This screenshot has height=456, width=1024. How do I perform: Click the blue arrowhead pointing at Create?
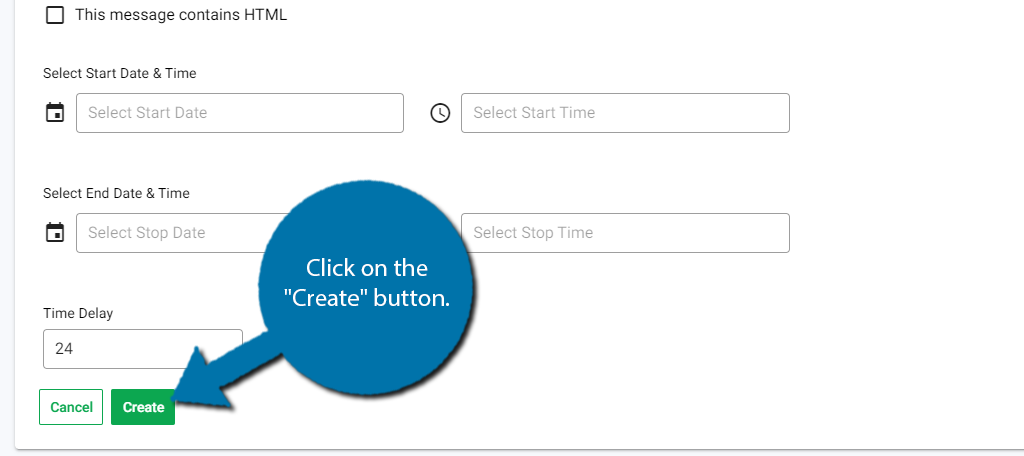click(x=199, y=385)
